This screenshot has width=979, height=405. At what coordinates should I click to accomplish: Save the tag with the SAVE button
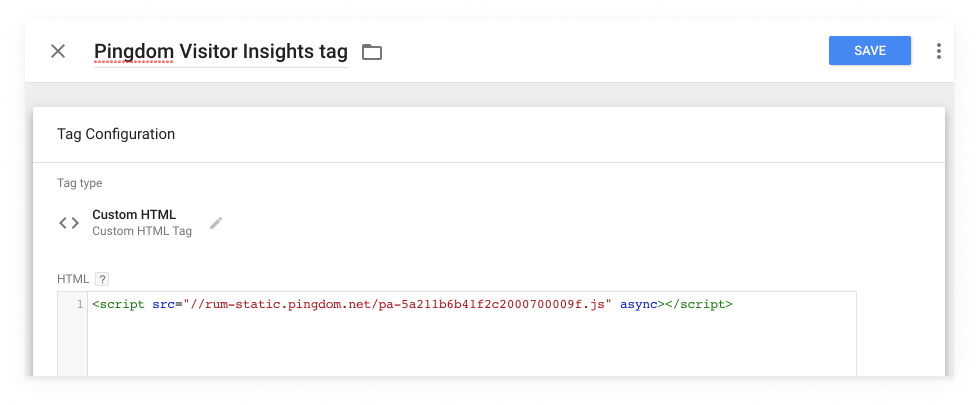[870, 51]
